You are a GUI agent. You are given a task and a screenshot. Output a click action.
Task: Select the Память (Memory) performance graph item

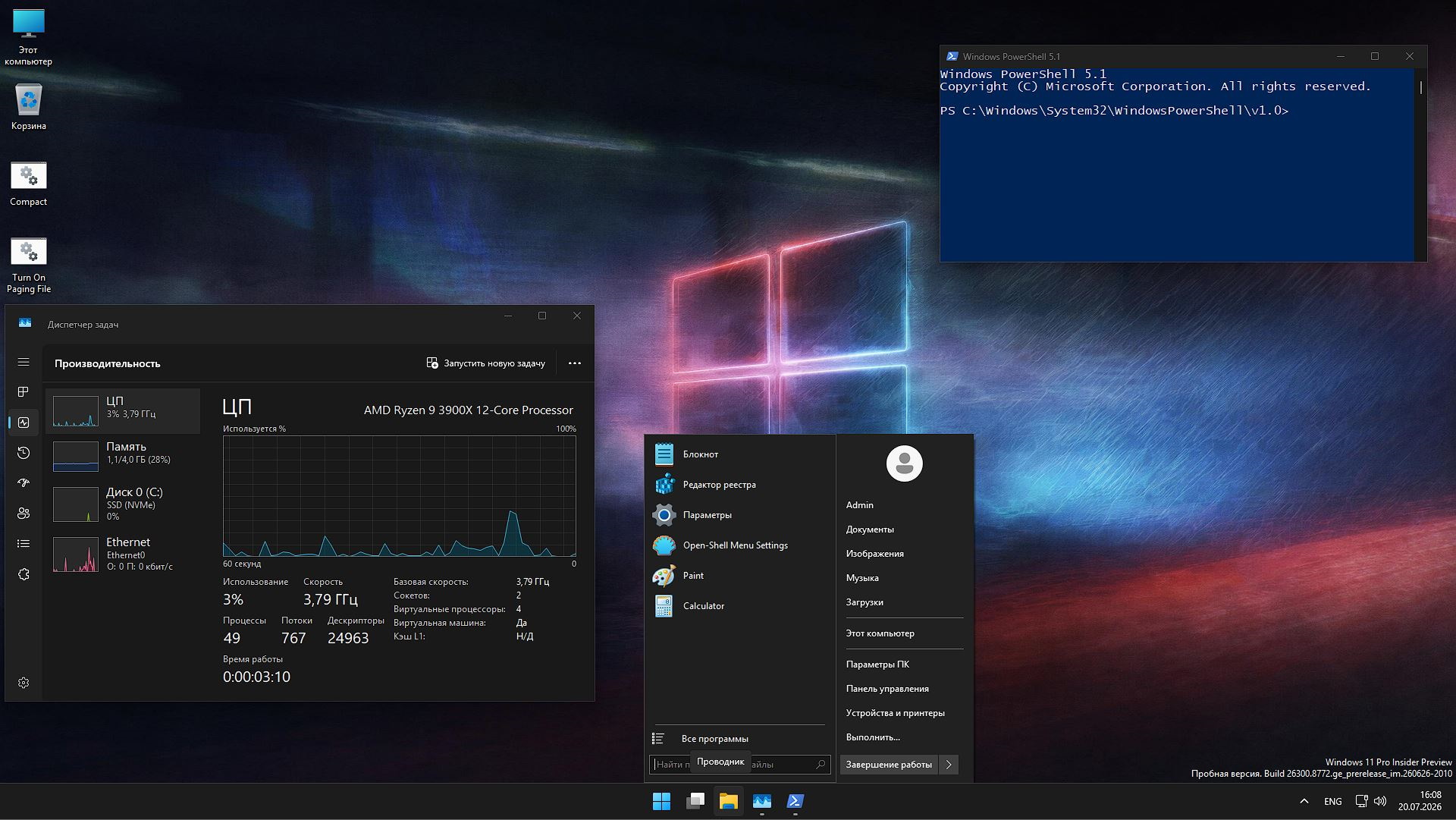(x=123, y=456)
